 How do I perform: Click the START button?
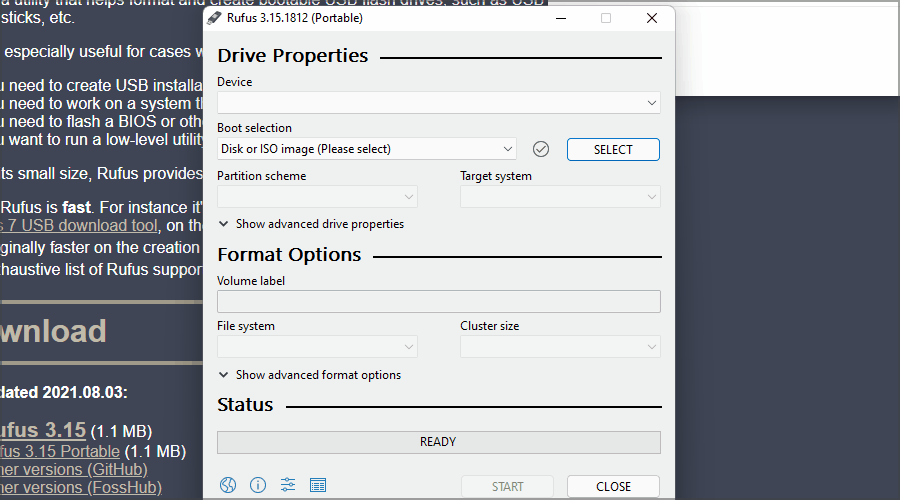click(x=507, y=487)
